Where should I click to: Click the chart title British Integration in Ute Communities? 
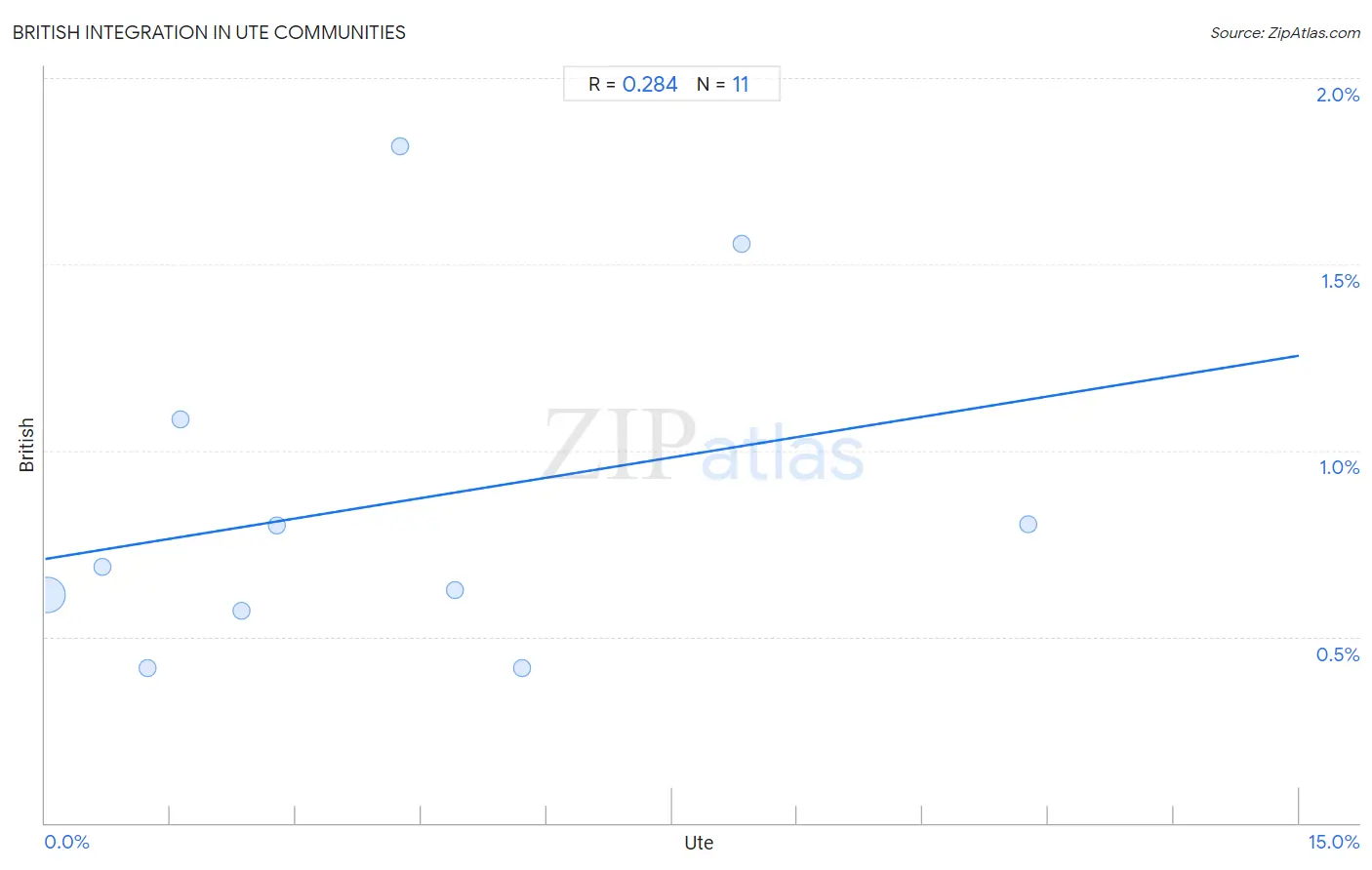[x=209, y=32]
